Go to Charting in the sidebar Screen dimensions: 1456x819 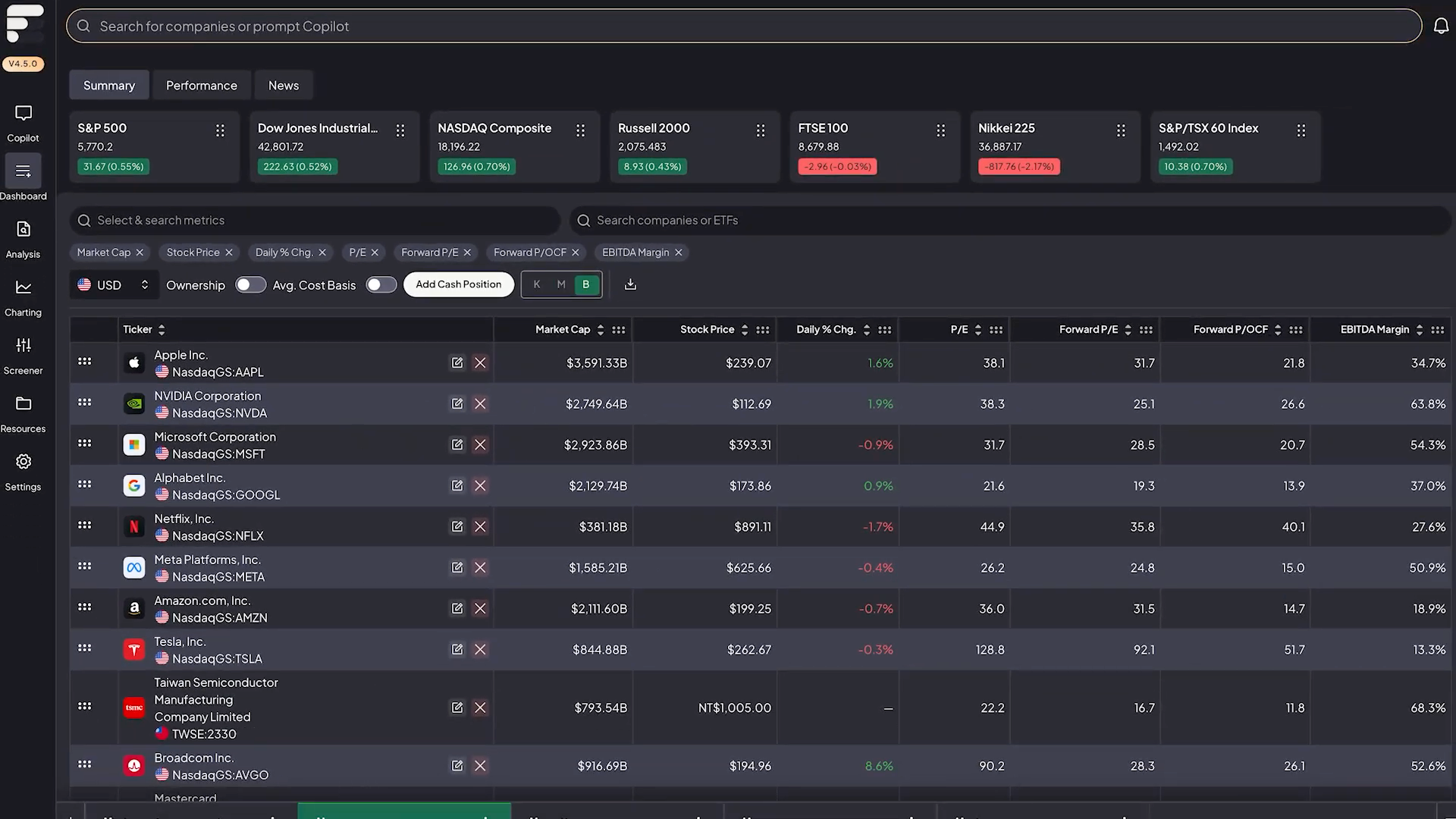(24, 287)
